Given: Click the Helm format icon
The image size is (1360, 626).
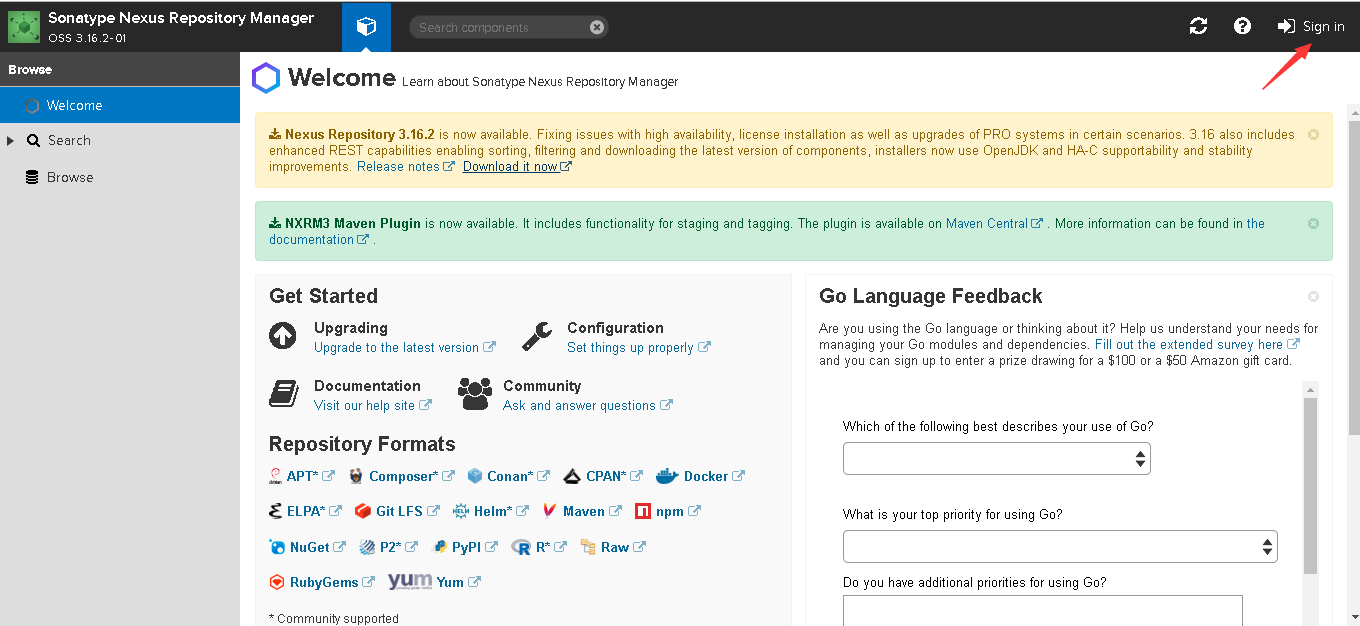Looking at the screenshot, I should (x=461, y=511).
